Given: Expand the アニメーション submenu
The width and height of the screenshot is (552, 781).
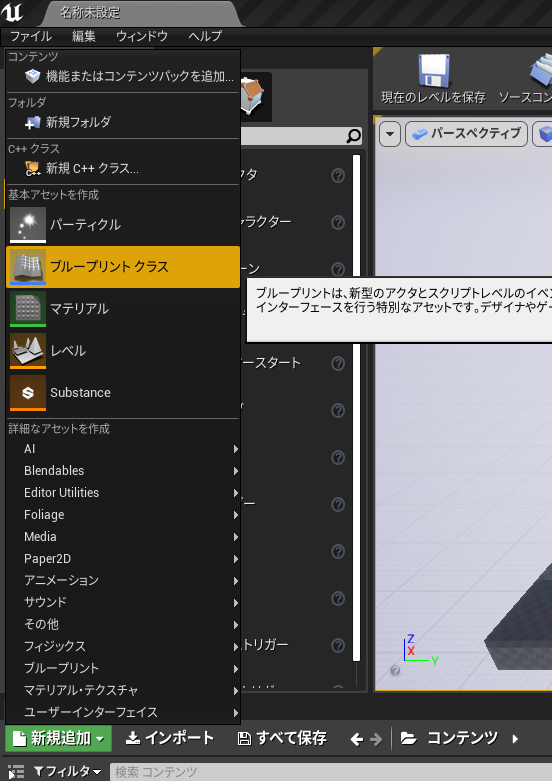Looking at the screenshot, I should point(123,581).
